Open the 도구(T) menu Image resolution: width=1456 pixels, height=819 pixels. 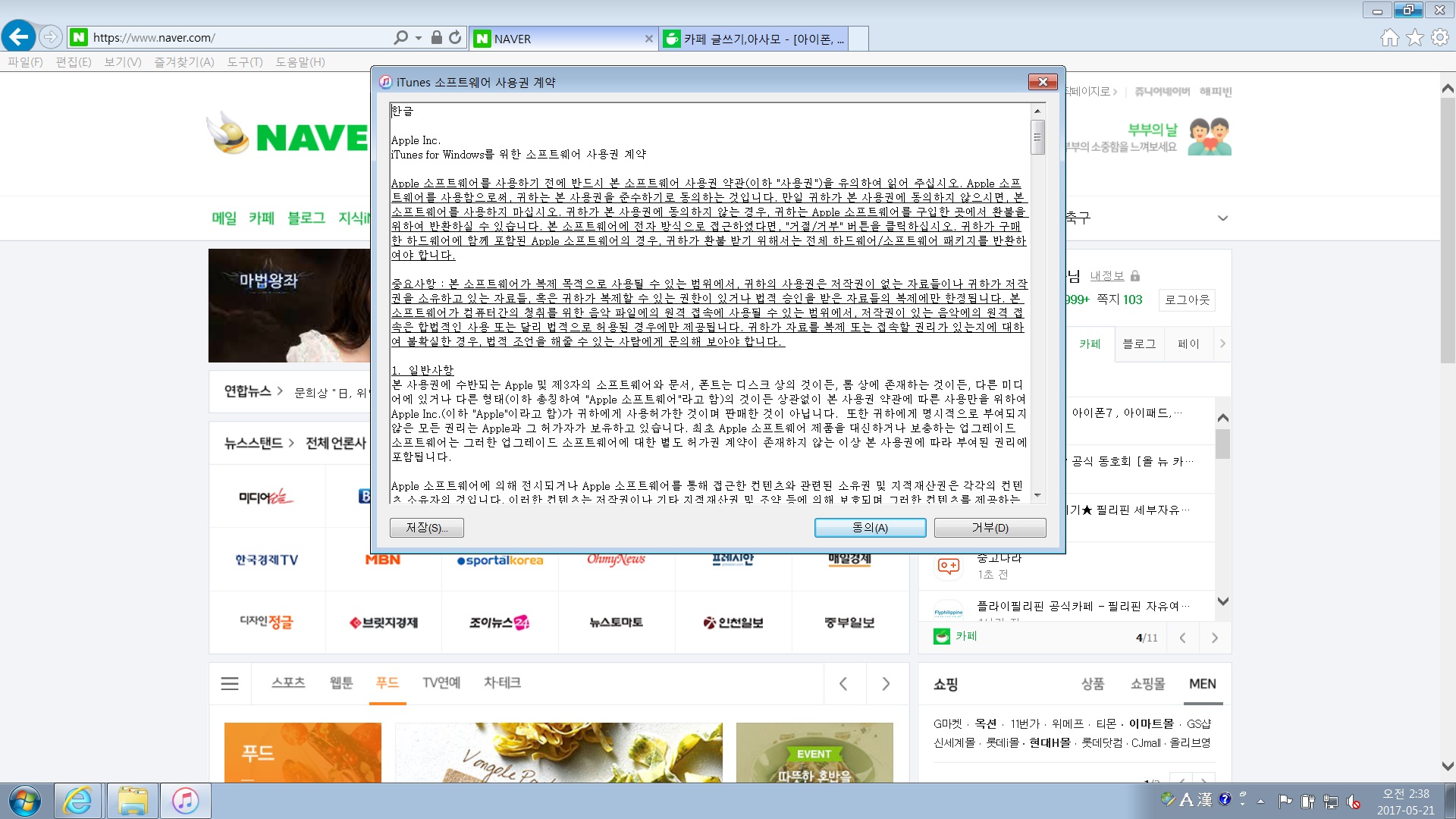coord(244,62)
